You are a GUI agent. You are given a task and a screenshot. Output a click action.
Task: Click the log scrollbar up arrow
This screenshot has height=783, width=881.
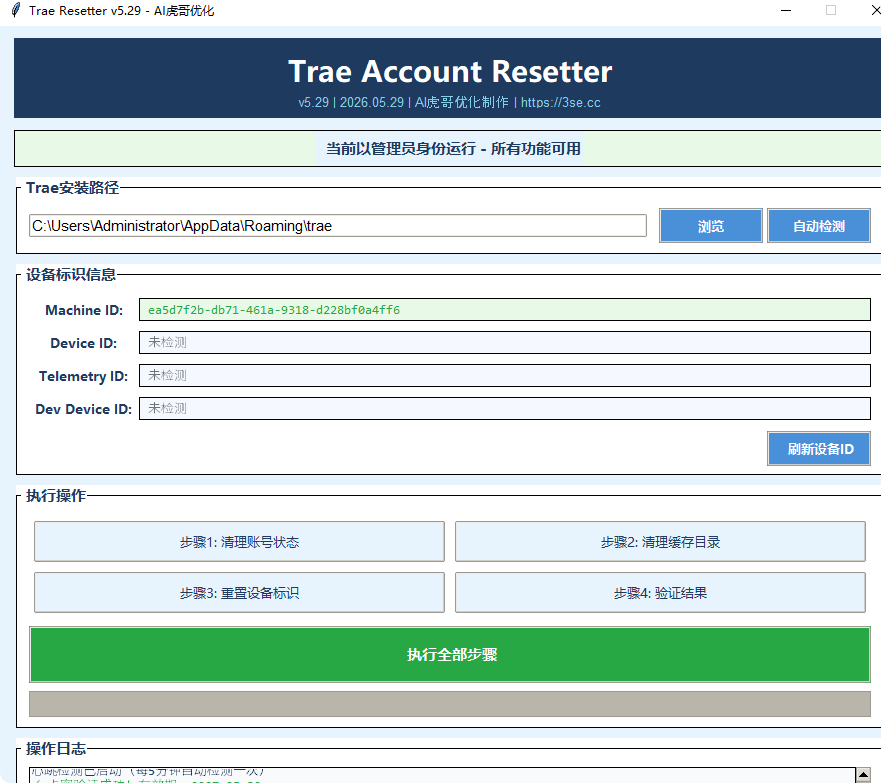865,775
